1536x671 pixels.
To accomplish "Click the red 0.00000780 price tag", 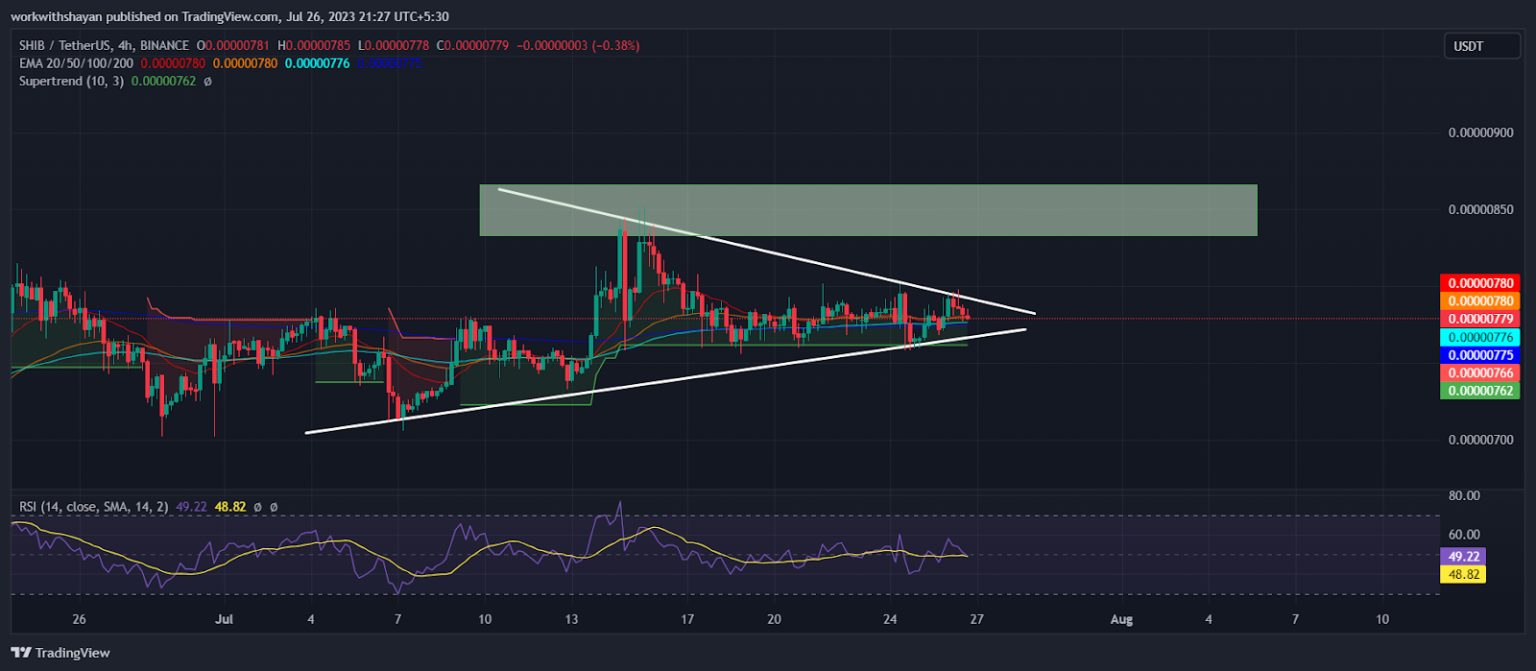I will (1478, 283).
